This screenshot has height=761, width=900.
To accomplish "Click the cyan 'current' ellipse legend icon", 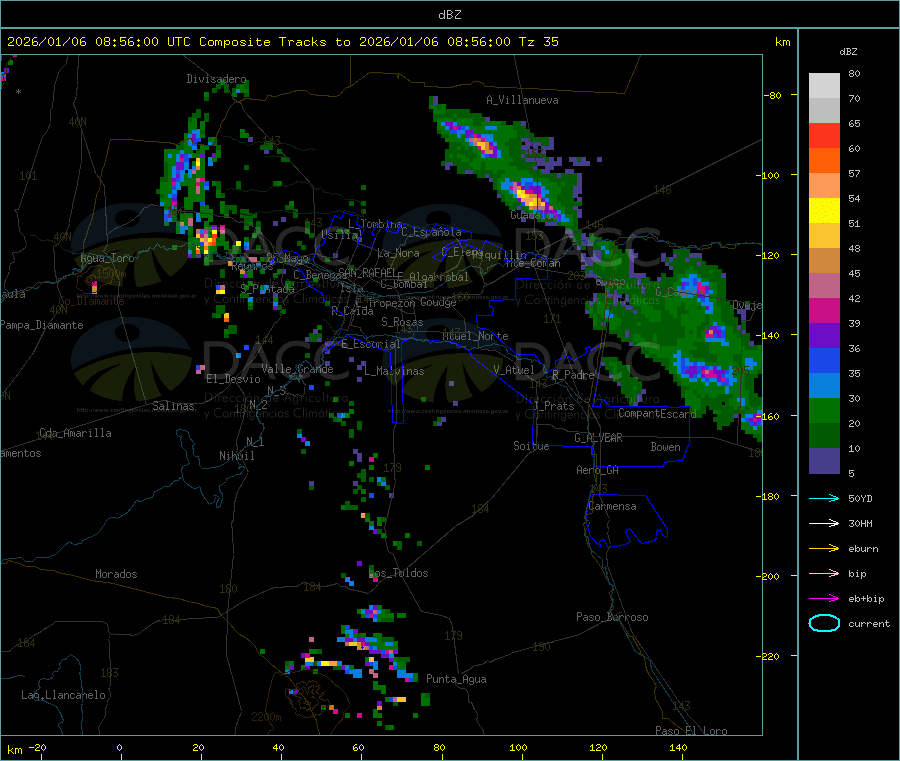I will click(x=824, y=623).
